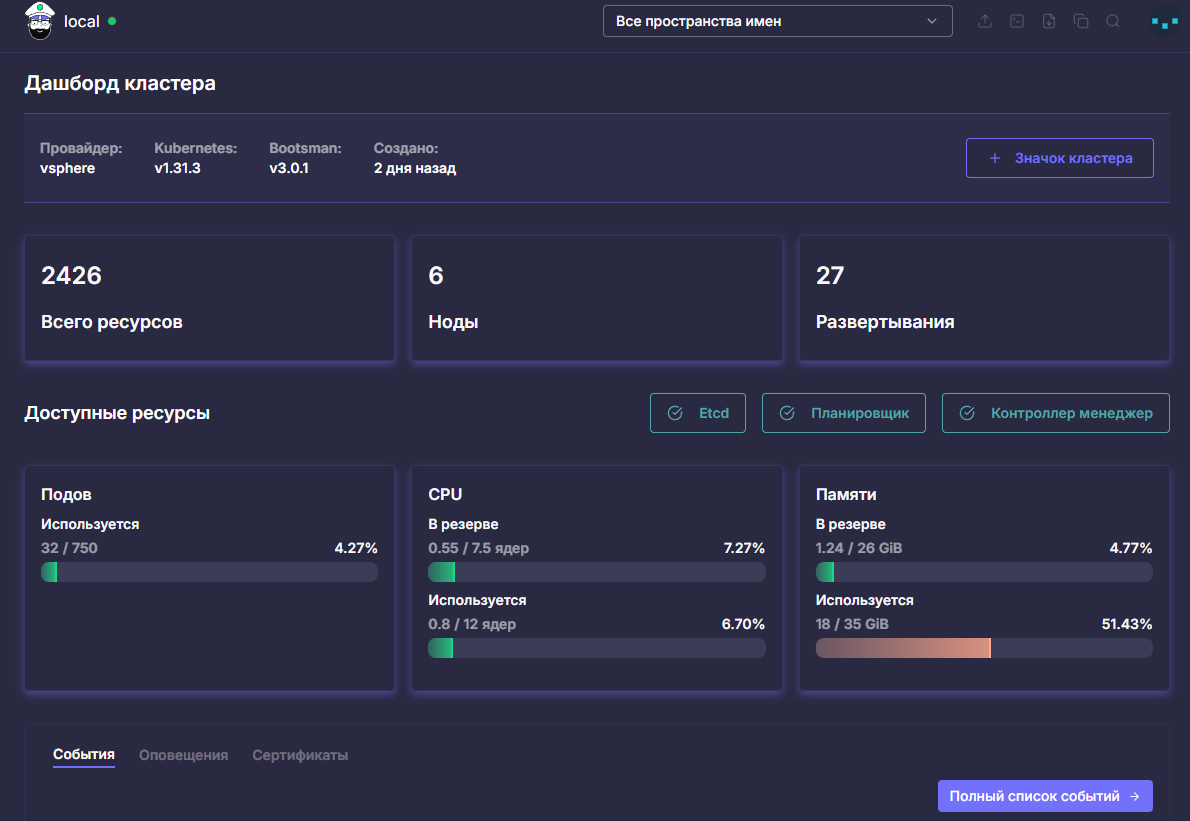Click the Bootsman sailor logo
Viewport: 1190px width, 821px height.
39,20
